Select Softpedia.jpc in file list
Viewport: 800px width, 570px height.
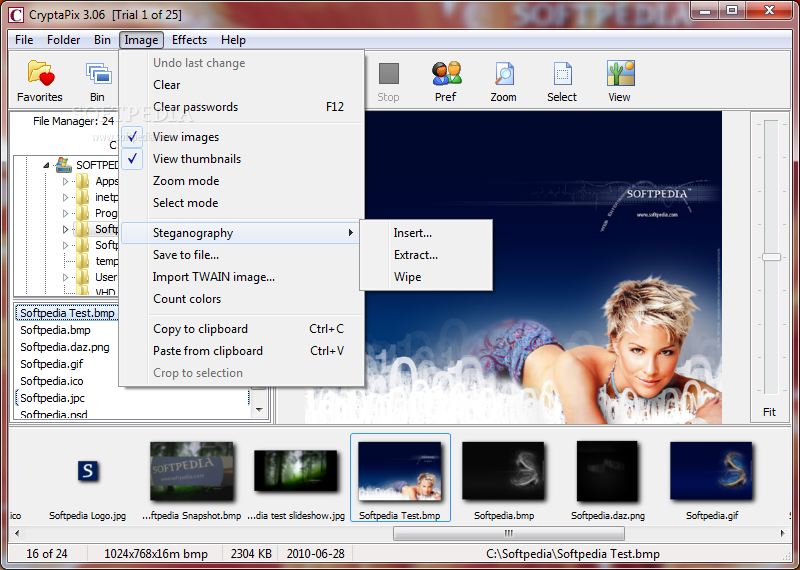(x=52, y=398)
